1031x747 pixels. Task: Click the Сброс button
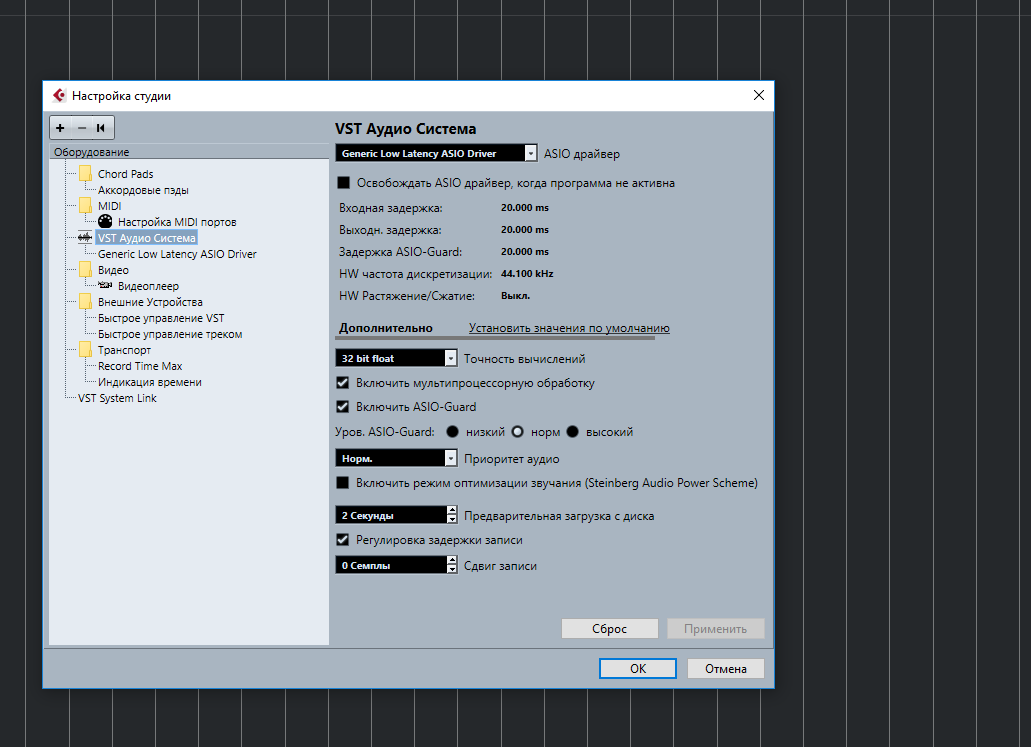[x=610, y=629]
